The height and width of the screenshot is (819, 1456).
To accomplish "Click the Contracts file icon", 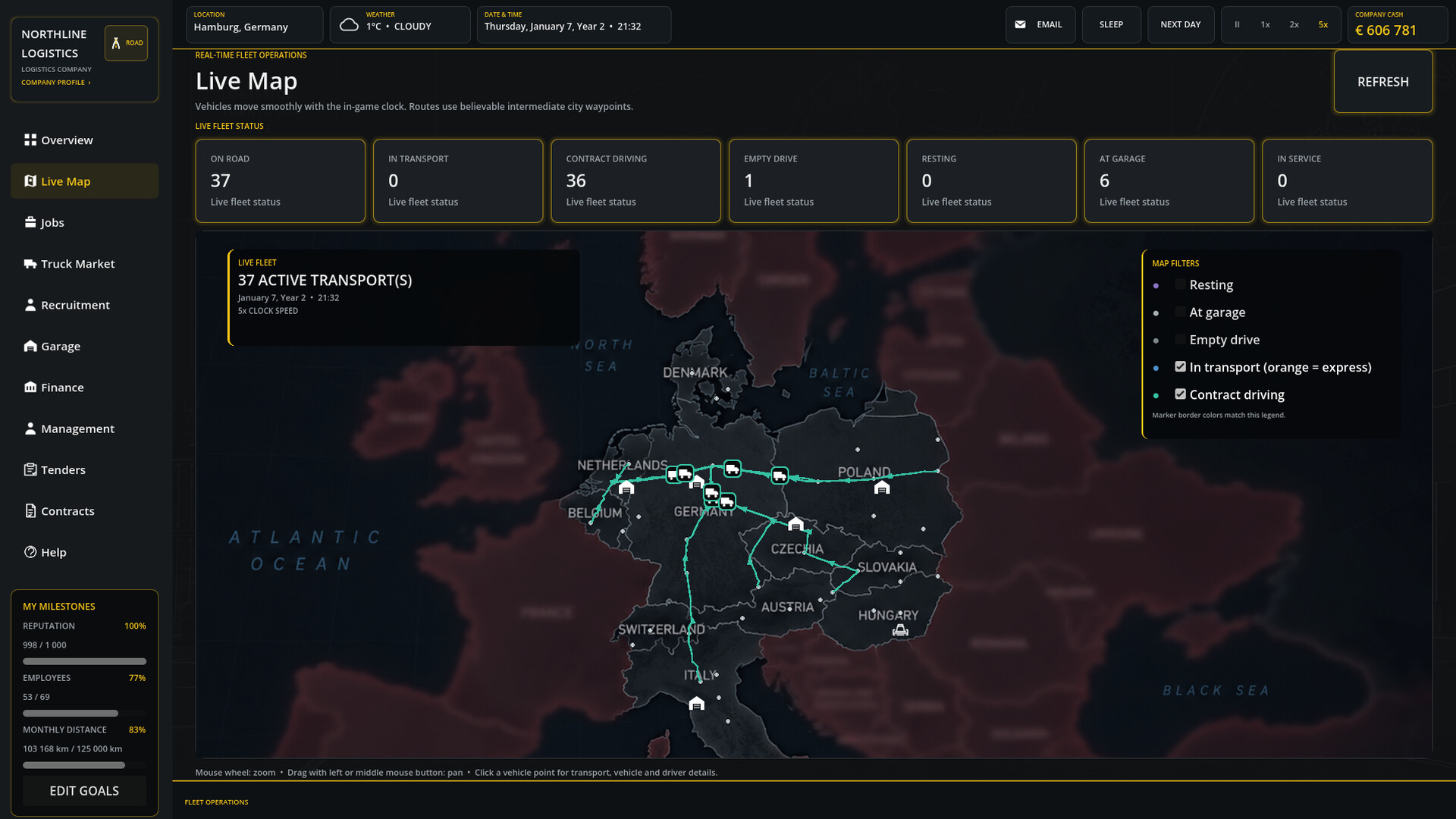I will tap(30, 511).
